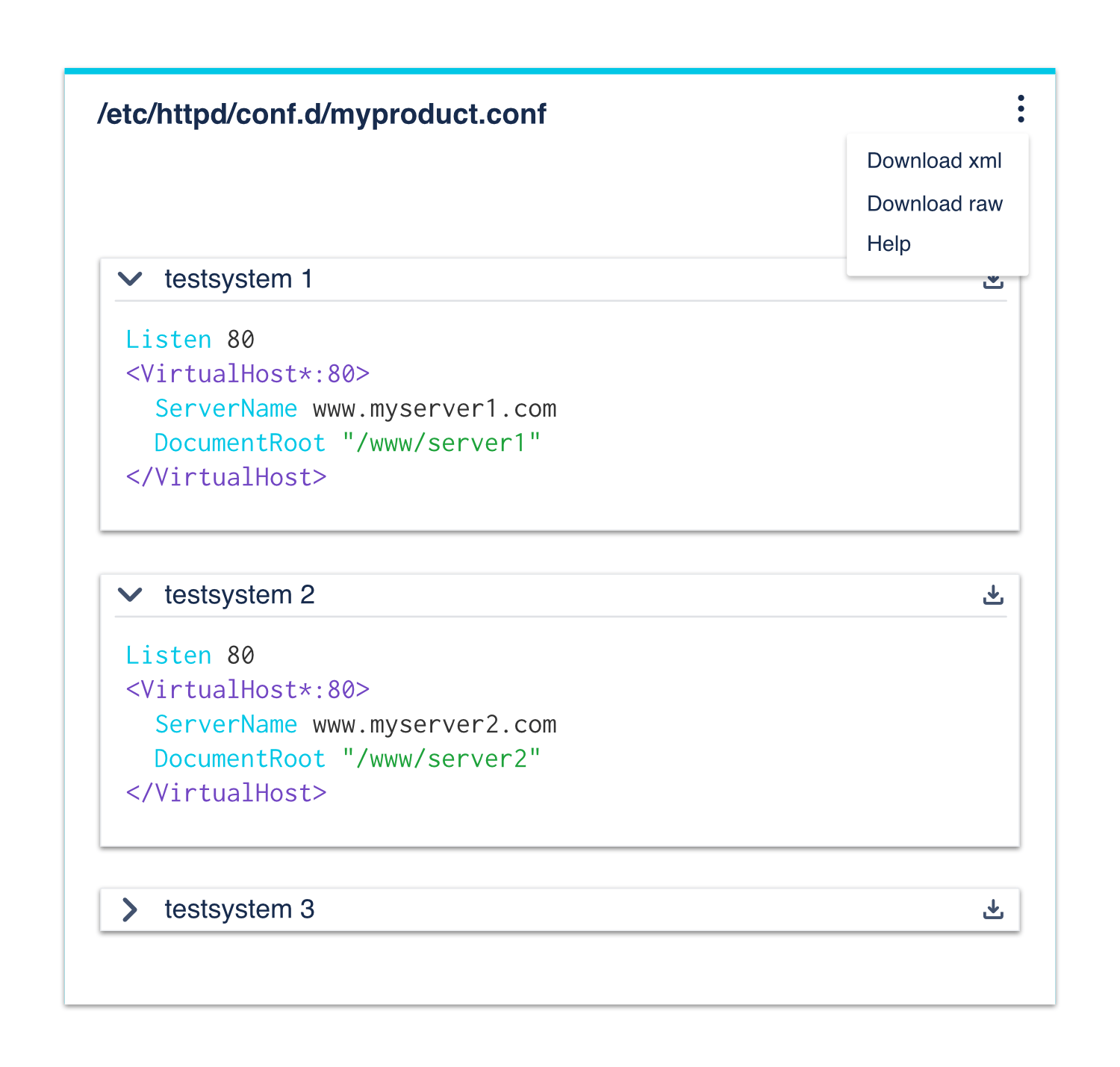The height and width of the screenshot is (1067, 1120).
Task: Open Help from the menu
Action: 889,244
